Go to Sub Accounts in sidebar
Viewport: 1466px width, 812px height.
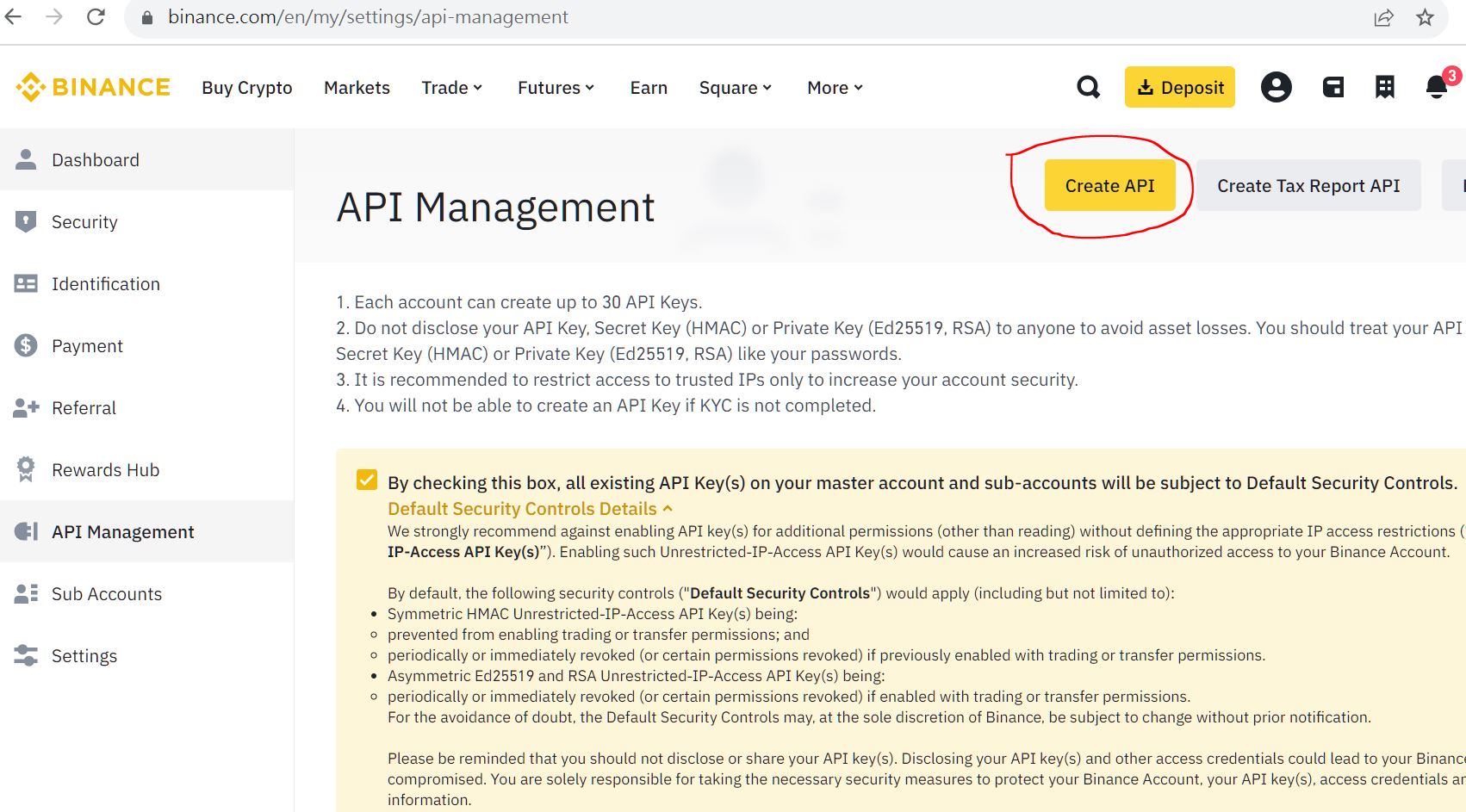(106, 594)
